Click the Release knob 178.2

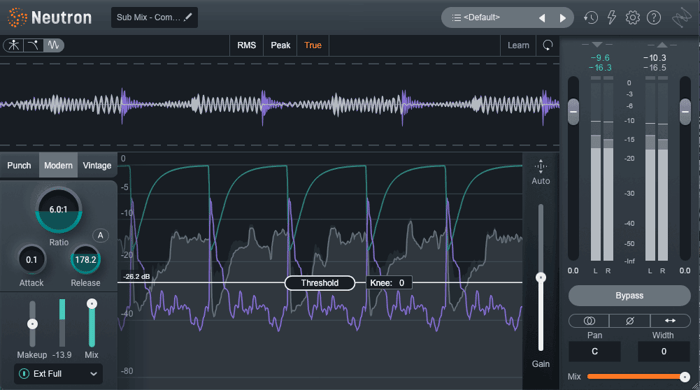(85, 260)
